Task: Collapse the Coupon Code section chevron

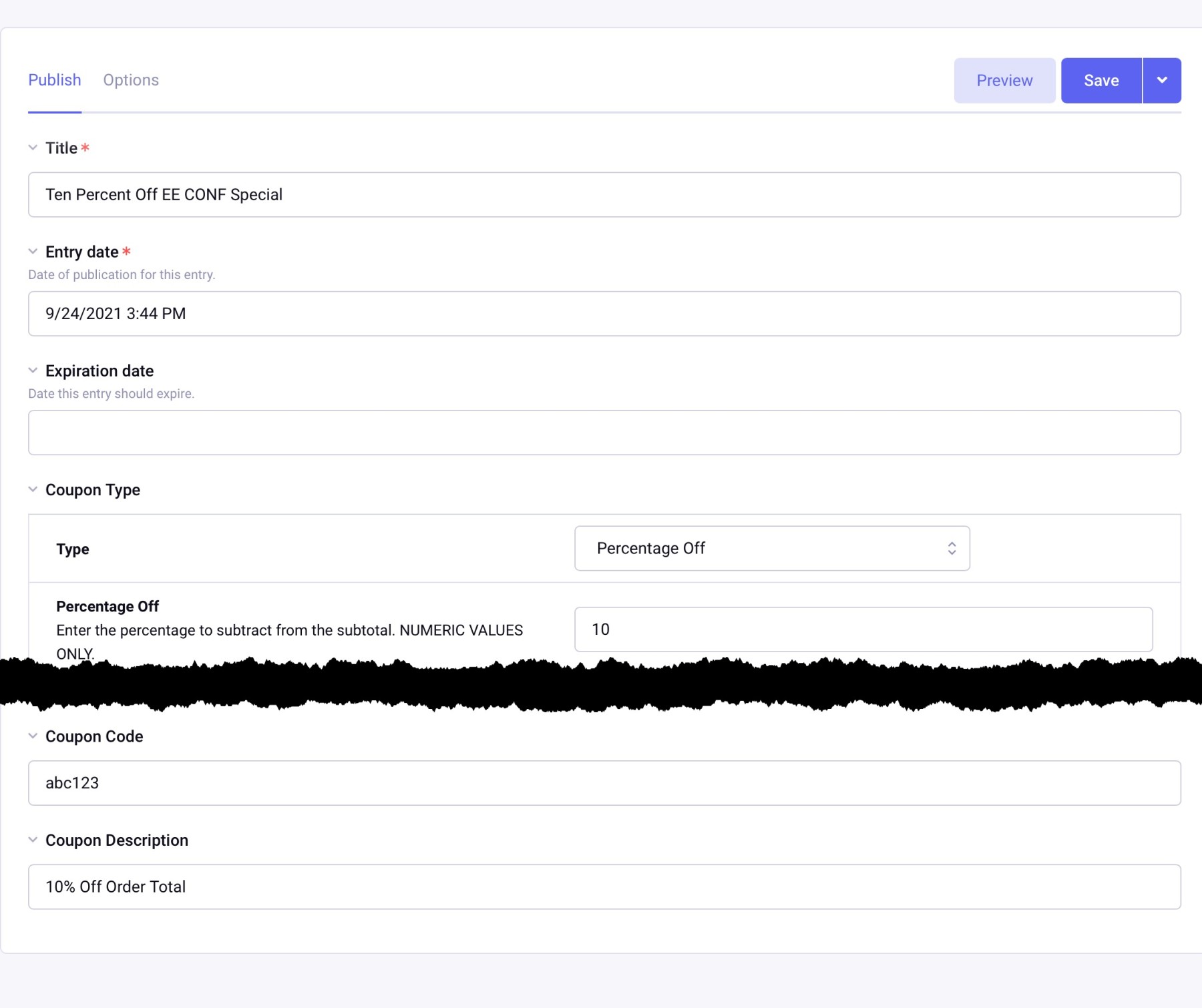Action: [x=33, y=736]
